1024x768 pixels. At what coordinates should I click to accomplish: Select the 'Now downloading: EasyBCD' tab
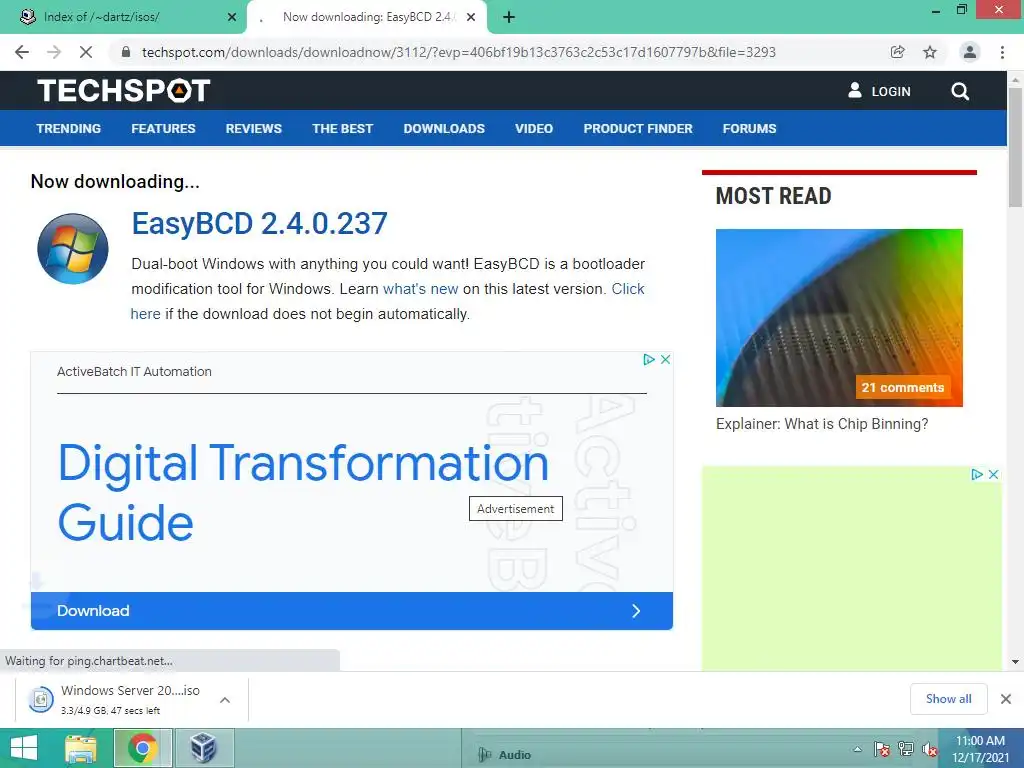(x=367, y=17)
